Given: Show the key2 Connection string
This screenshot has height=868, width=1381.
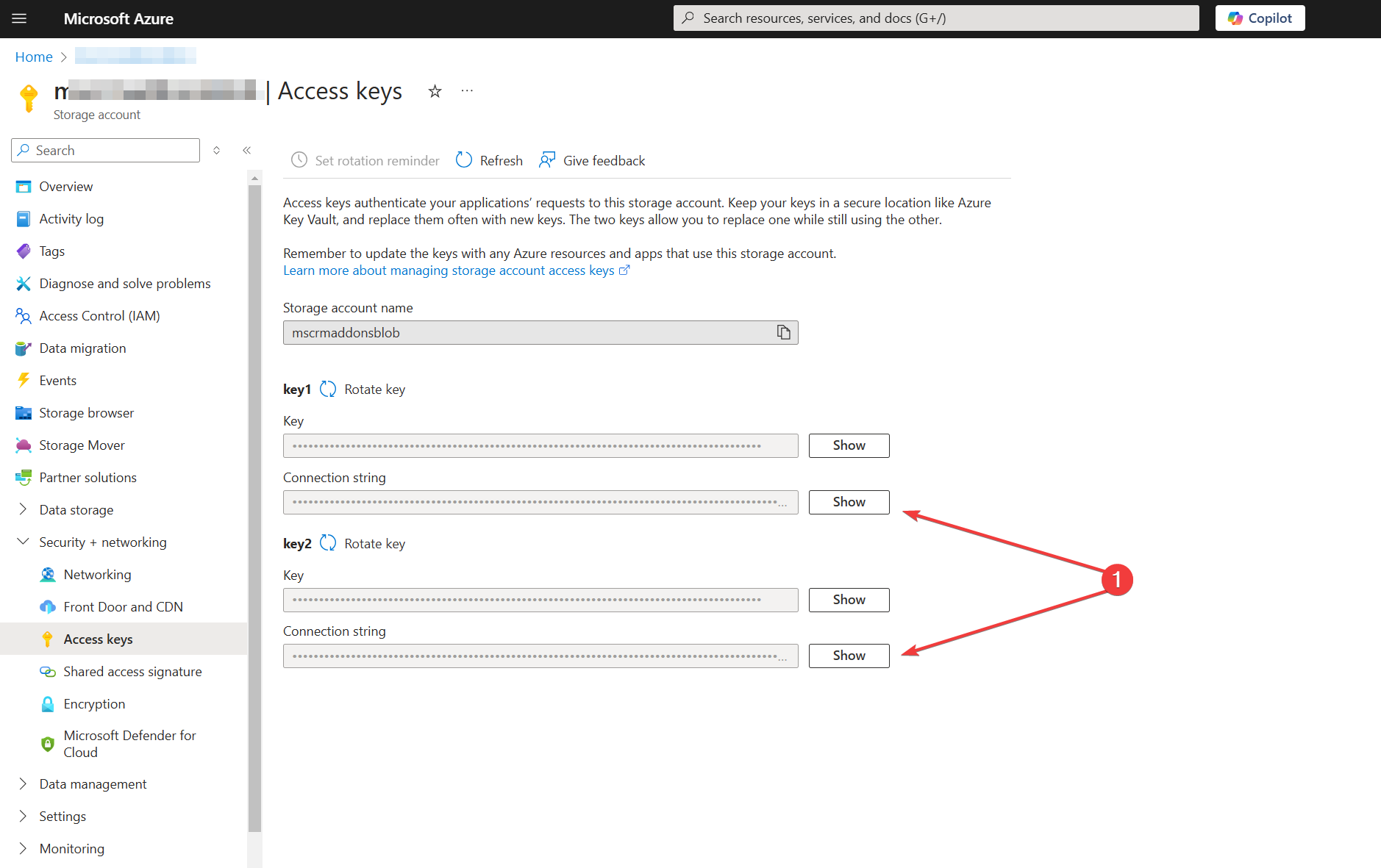Looking at the screenshot, I should pyautogui.click(x=849, y=656).
